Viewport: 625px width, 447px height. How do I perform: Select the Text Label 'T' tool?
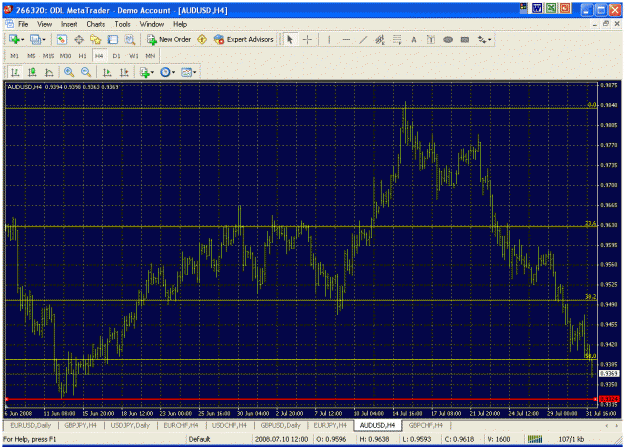430,39
